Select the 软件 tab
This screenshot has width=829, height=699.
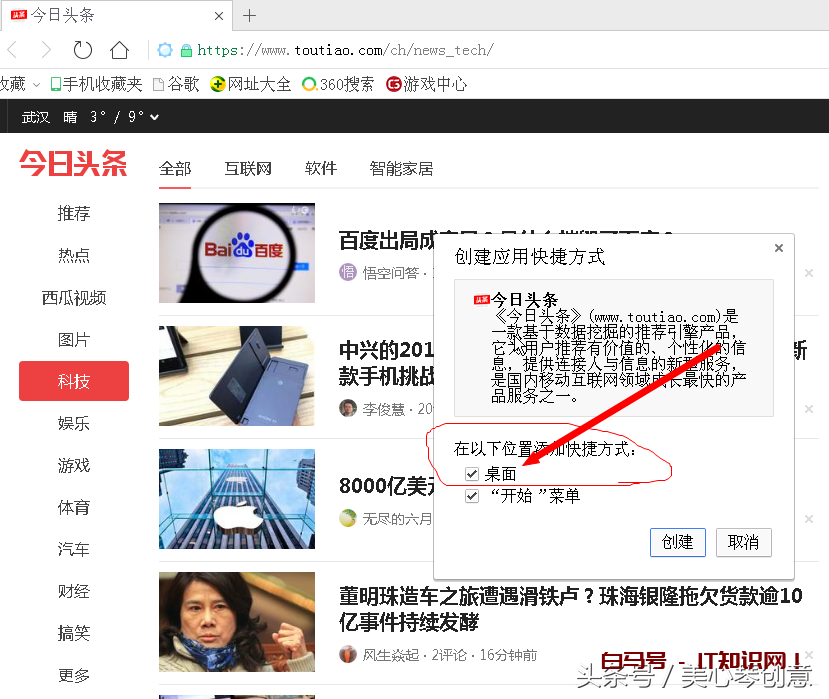(321, 169)
